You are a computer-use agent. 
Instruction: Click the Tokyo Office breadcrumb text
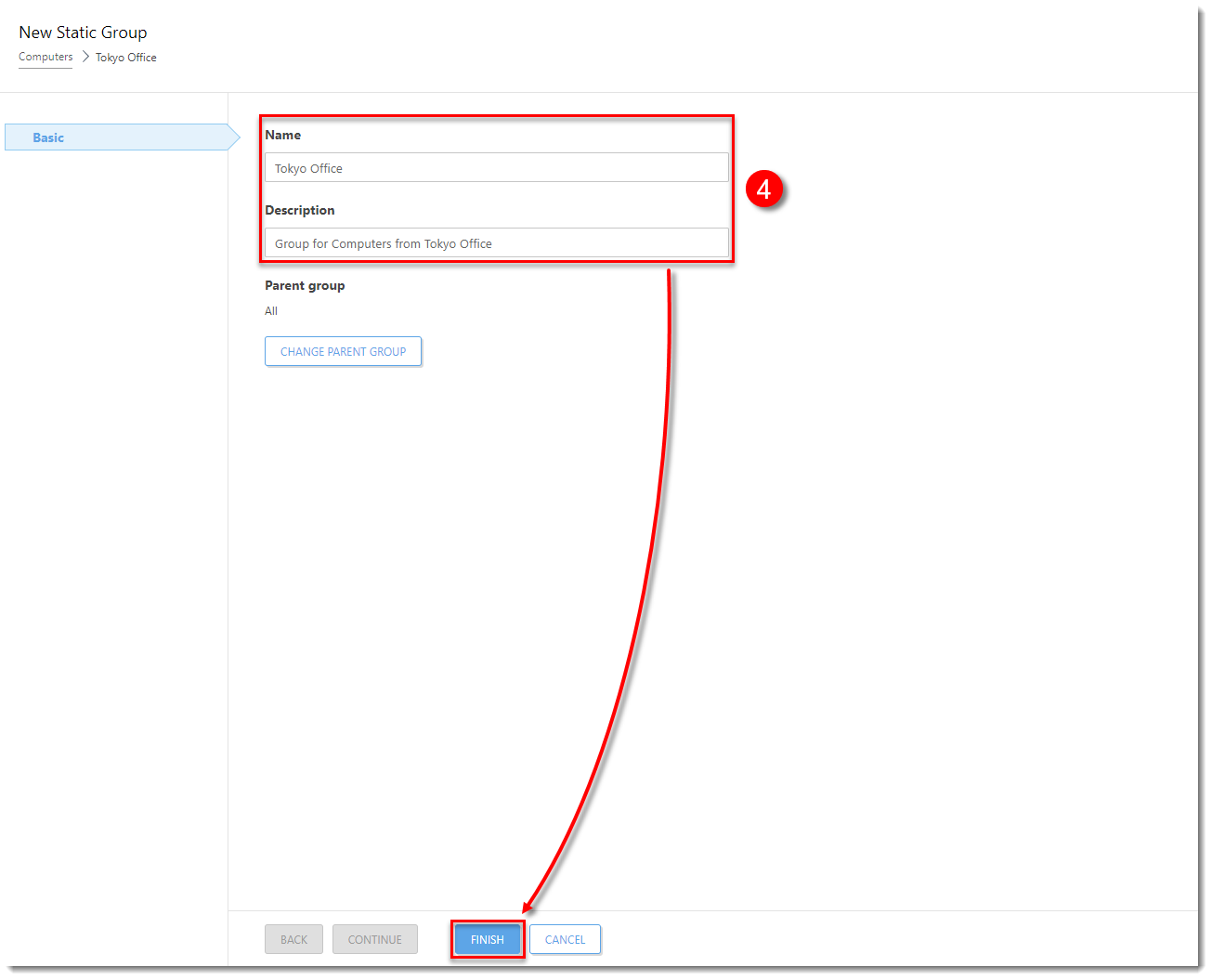pos(126,58)
